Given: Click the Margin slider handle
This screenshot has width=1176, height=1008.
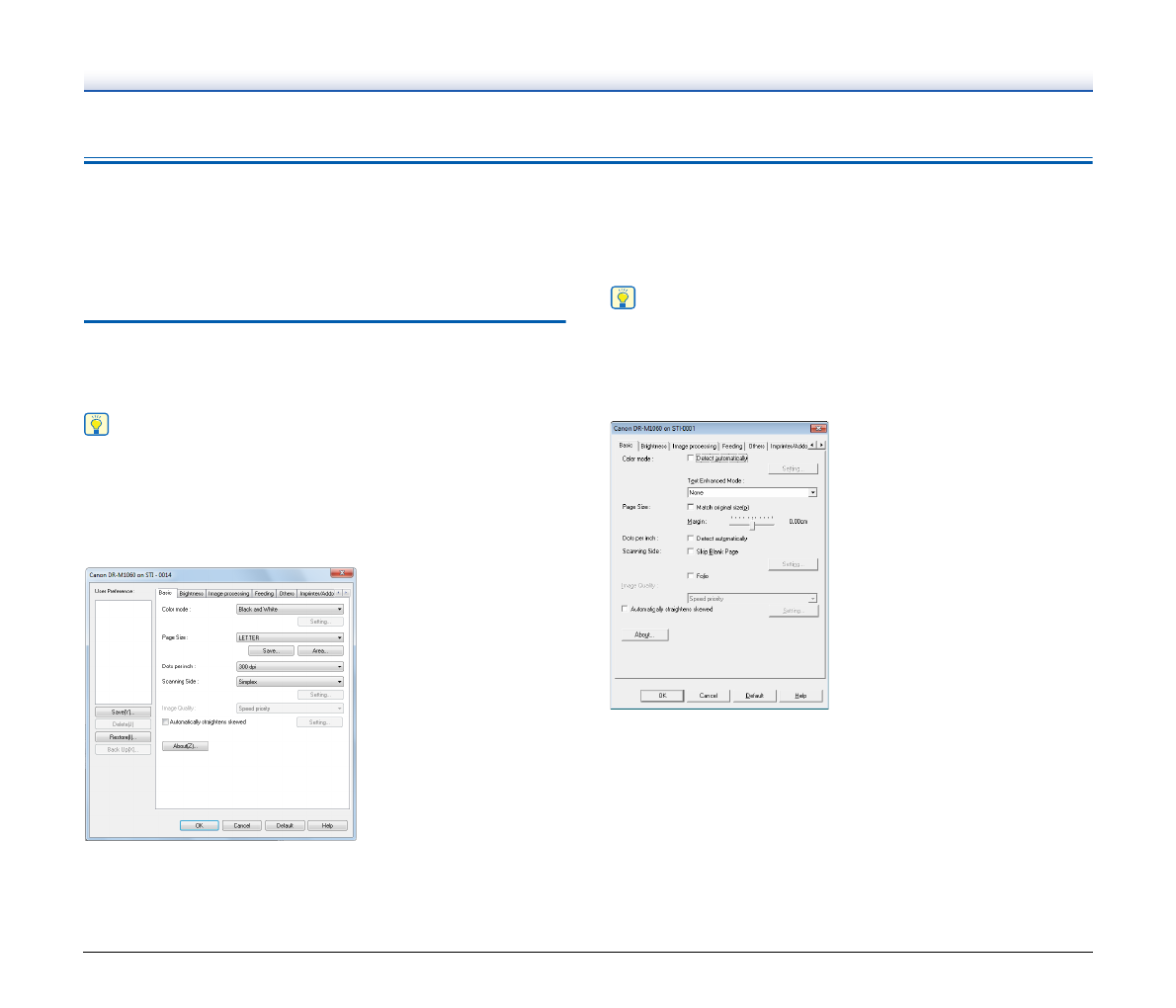Looking at the screenshot, I should pos(754,524).
